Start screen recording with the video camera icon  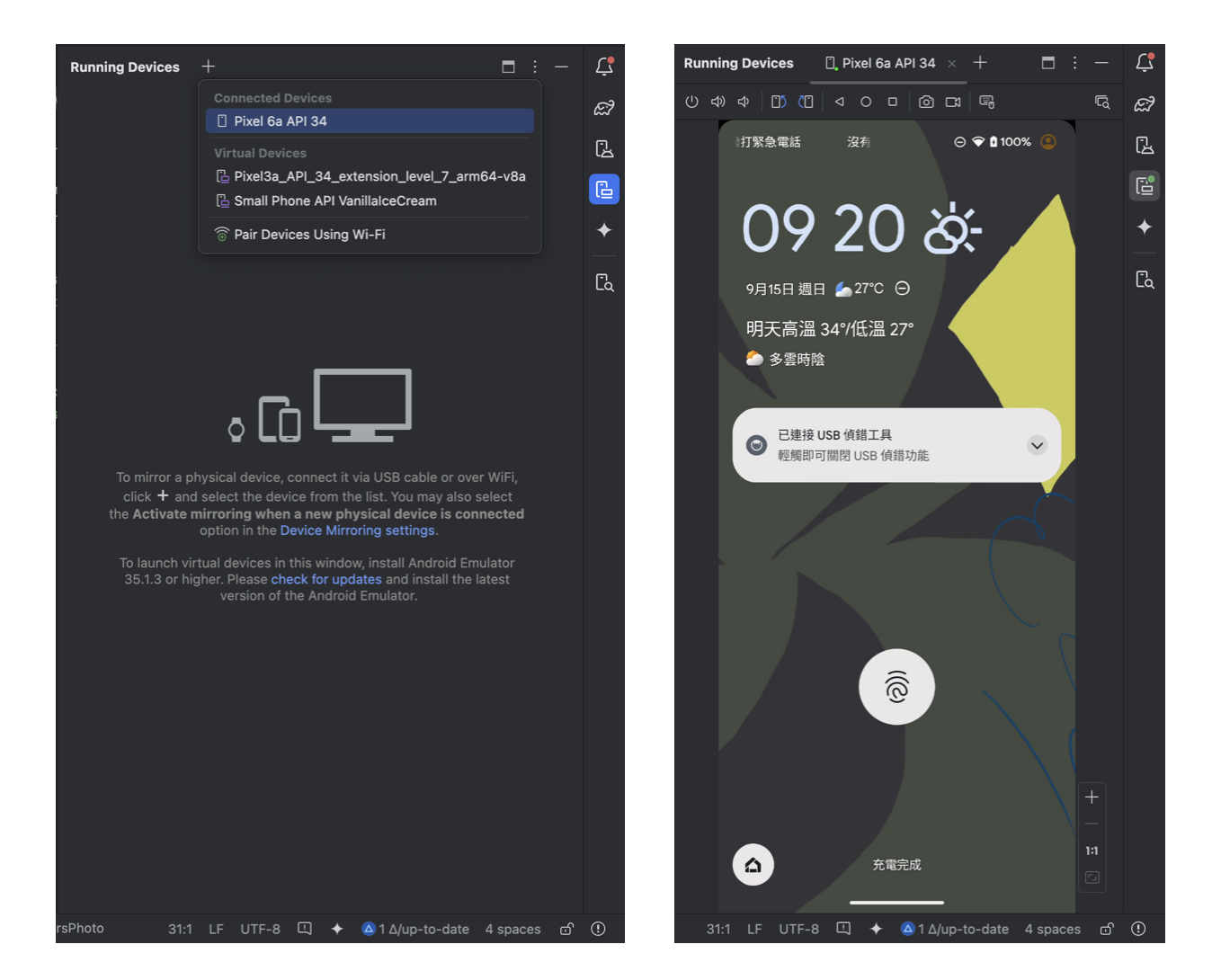(953, 102)
